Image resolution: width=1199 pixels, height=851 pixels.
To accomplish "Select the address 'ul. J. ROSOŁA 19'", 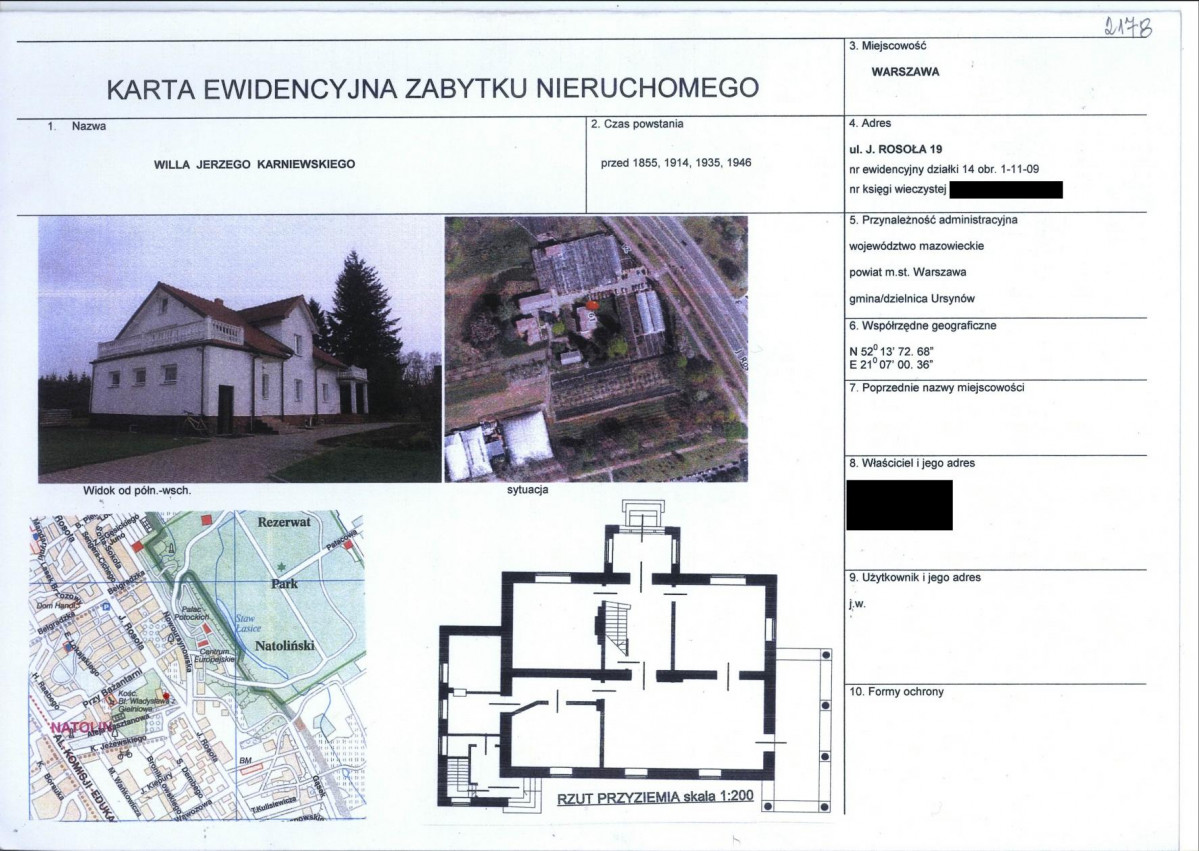I will click(x=895, y=149).
